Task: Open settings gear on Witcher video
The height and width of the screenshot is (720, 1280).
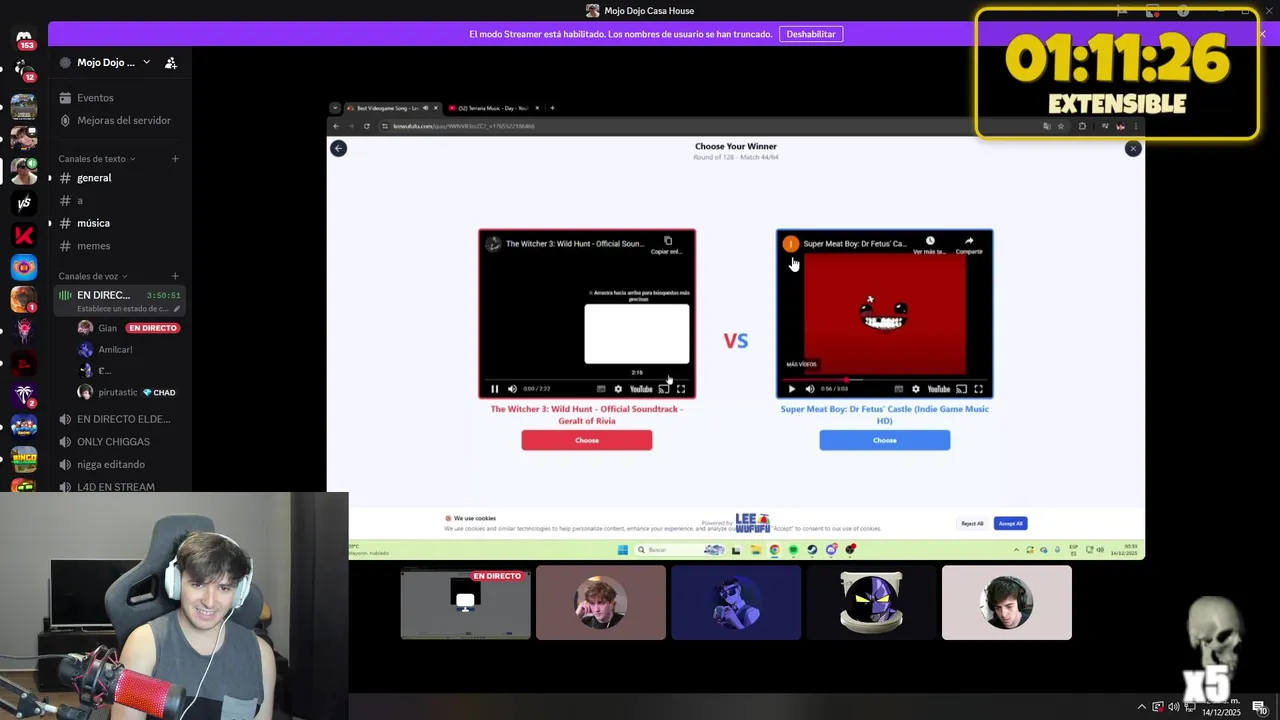Action: 618,389
